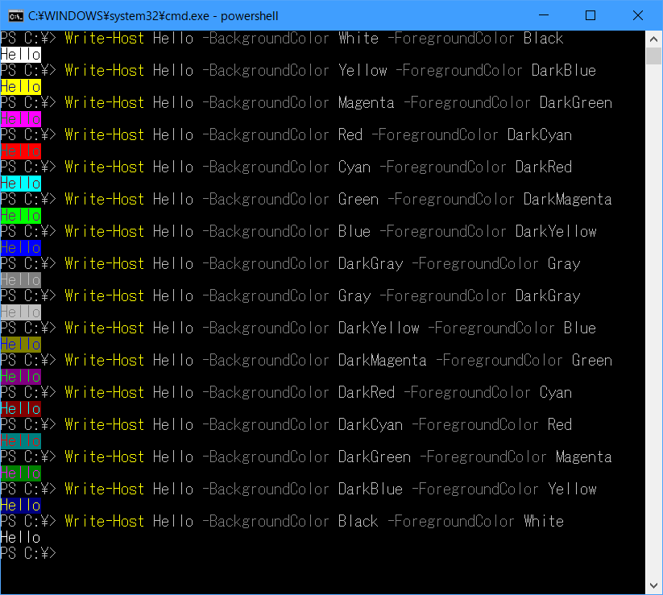Click the window title text 'cmd.exe - powershell'
This screenshot has width=663, height=595.
[220, 16]
